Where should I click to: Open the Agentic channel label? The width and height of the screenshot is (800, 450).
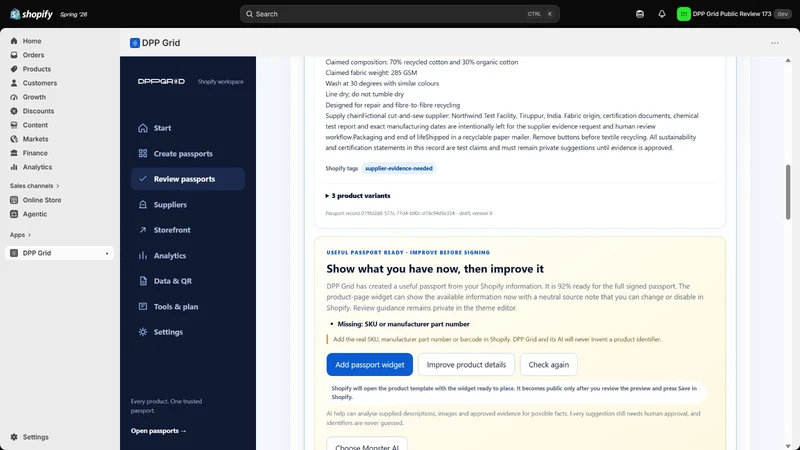click(35, 214)
